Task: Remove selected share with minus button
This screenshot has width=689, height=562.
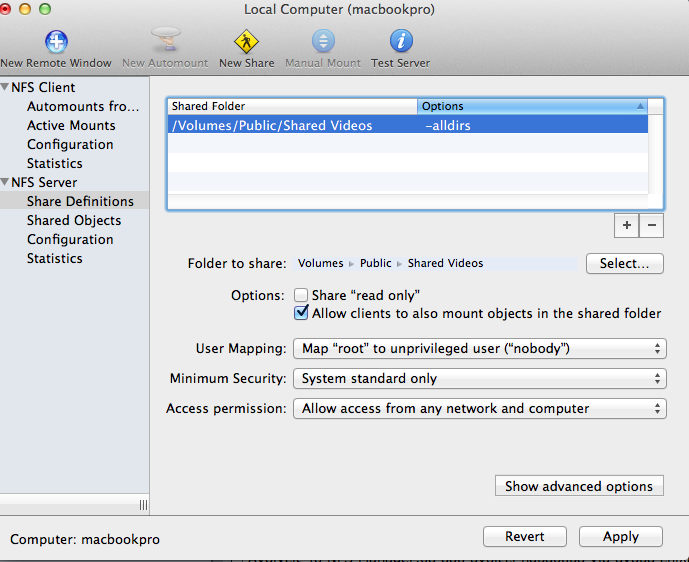Action: click(x=651, y=226)
